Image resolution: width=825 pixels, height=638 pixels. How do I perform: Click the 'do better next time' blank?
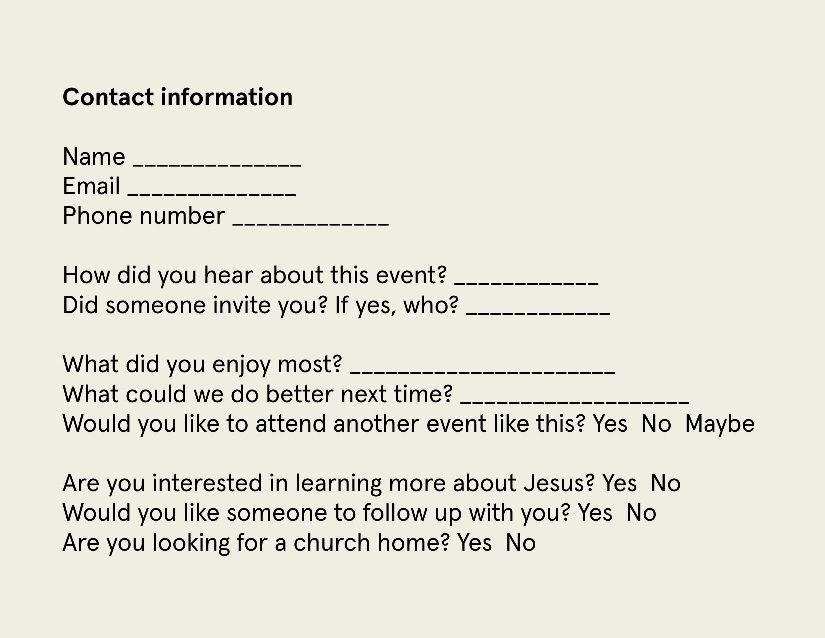pyautogui.click(x=575, y=398)
